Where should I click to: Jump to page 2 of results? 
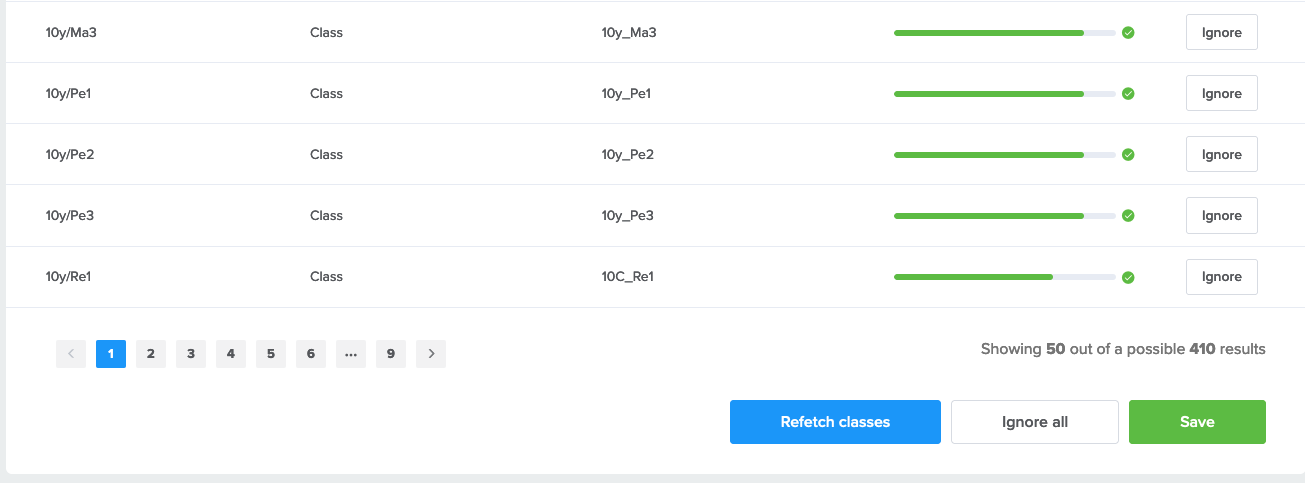pos(151,354)
